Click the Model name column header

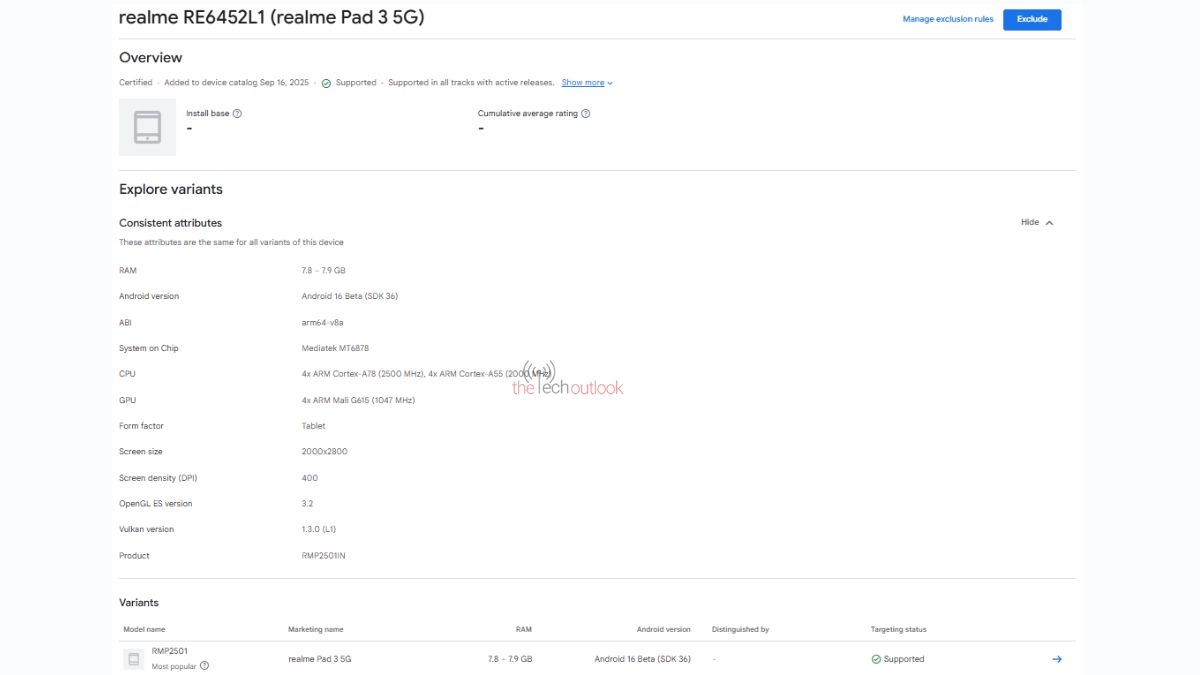pyautogui.click(x=144, y=629)
